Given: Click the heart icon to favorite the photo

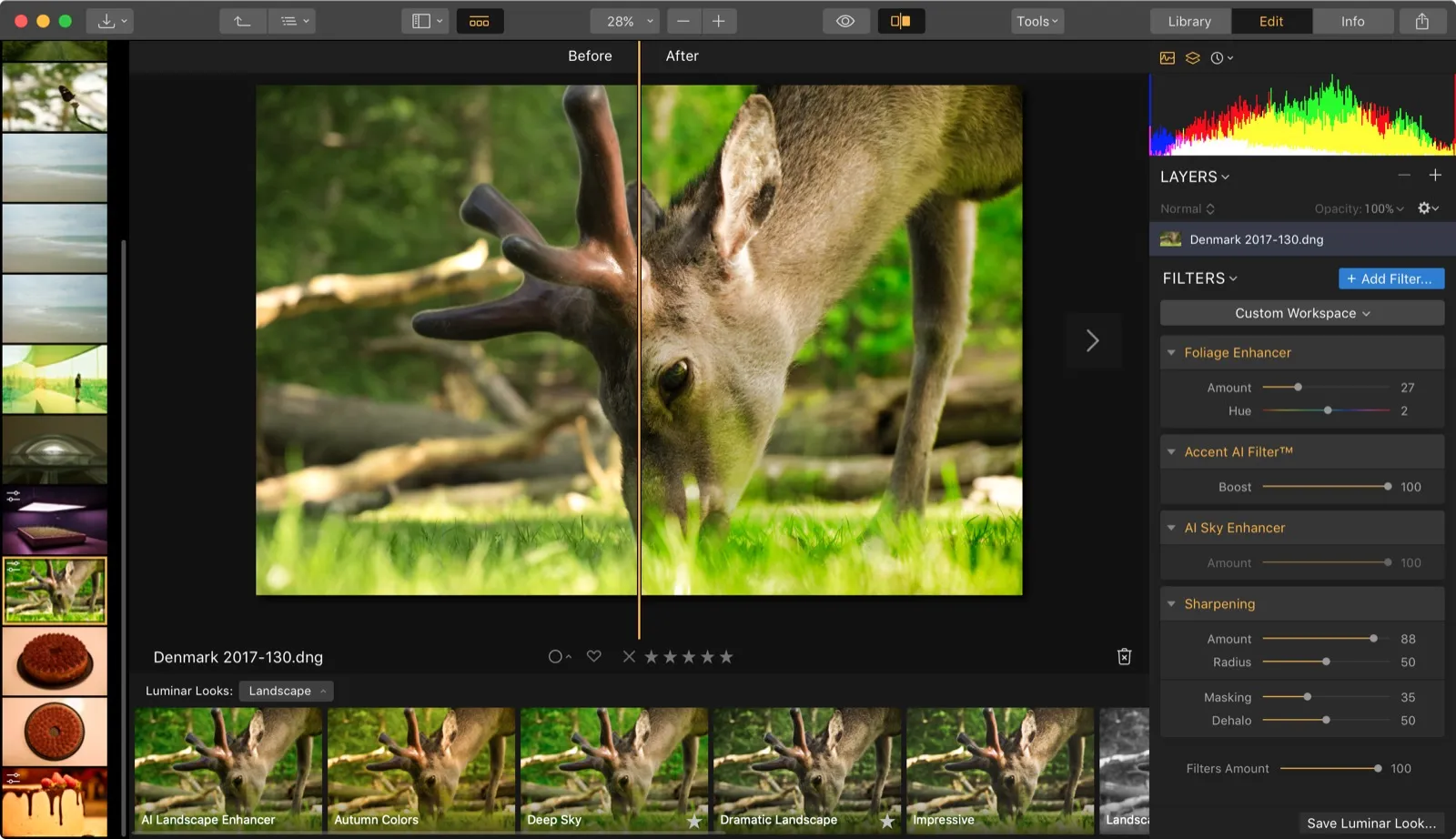Looking at the screenshot, I should [x=593, y=656].
